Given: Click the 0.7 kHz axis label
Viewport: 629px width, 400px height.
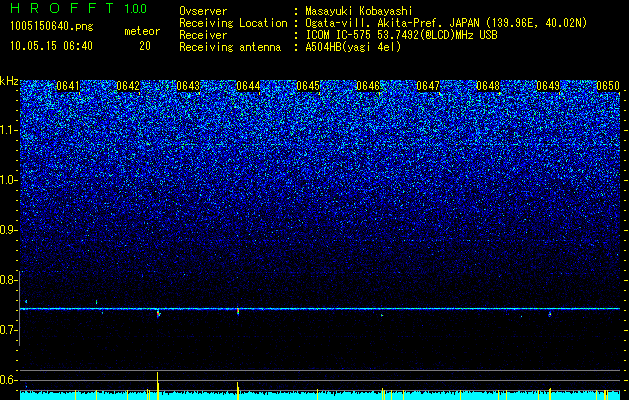Looking at the screenshot, I should click(8, 330).
